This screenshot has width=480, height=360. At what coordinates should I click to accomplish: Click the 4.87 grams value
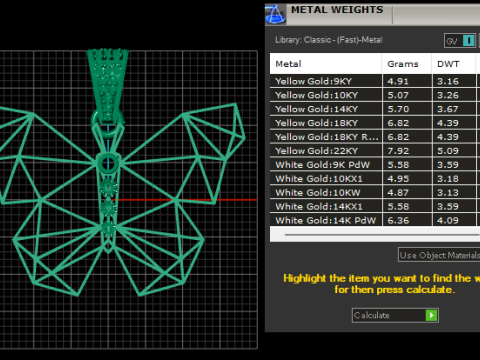click(398, 193)
